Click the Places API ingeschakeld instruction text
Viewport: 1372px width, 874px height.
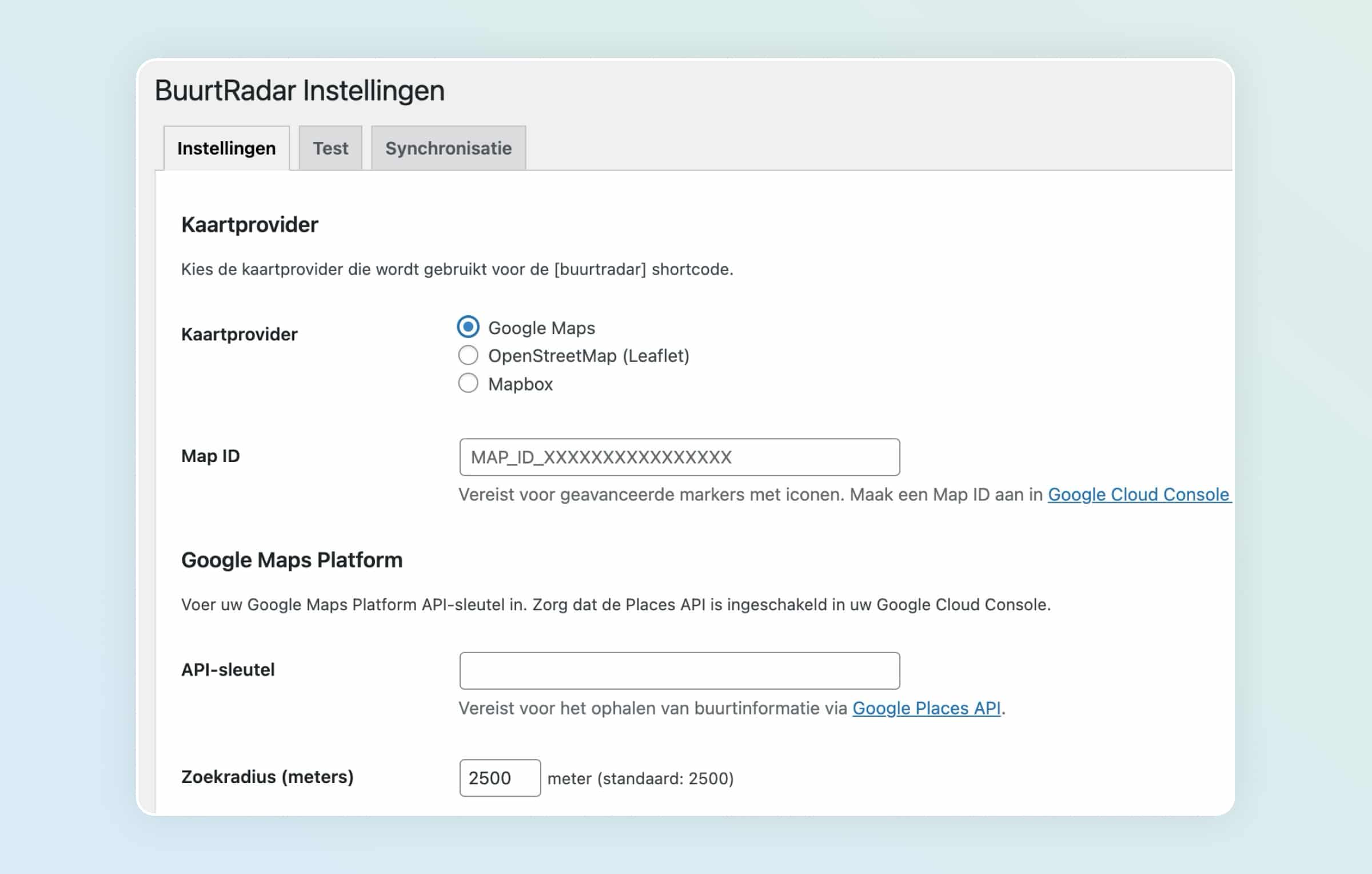pos(616,605)
